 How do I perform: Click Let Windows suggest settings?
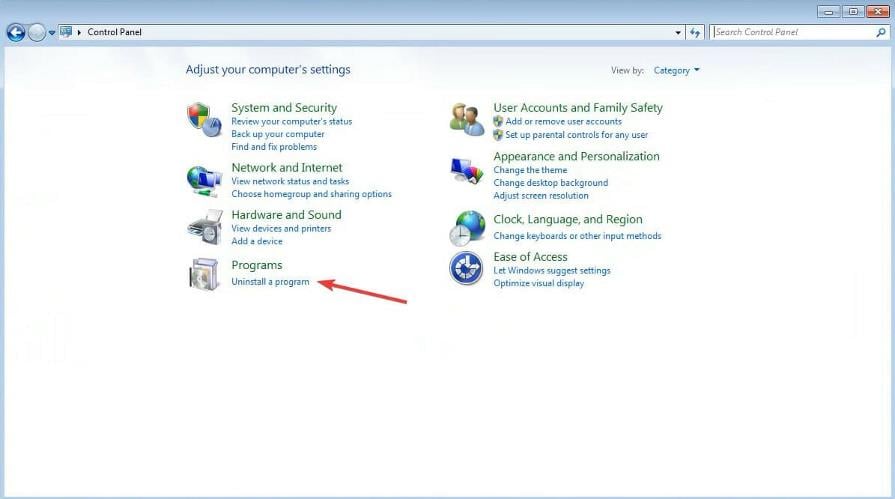click(552, 271)
